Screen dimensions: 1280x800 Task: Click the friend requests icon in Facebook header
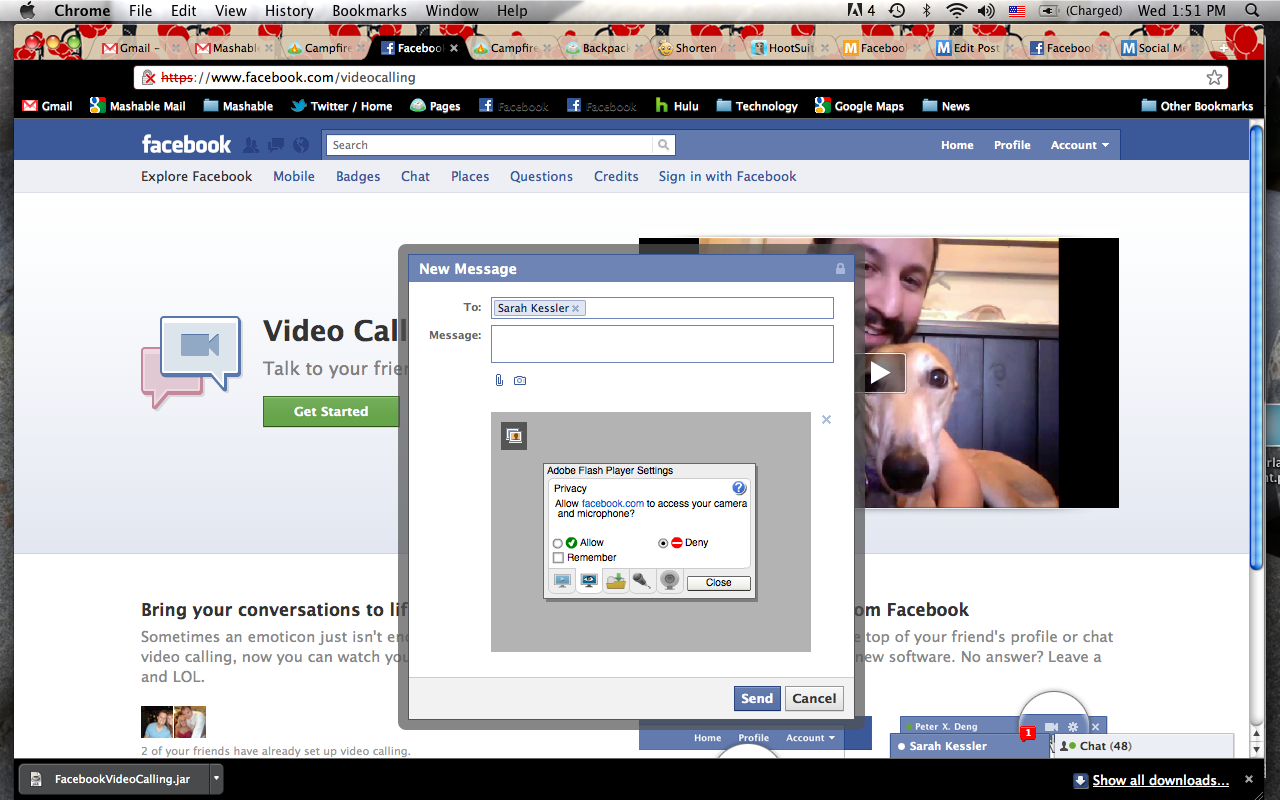249,145
